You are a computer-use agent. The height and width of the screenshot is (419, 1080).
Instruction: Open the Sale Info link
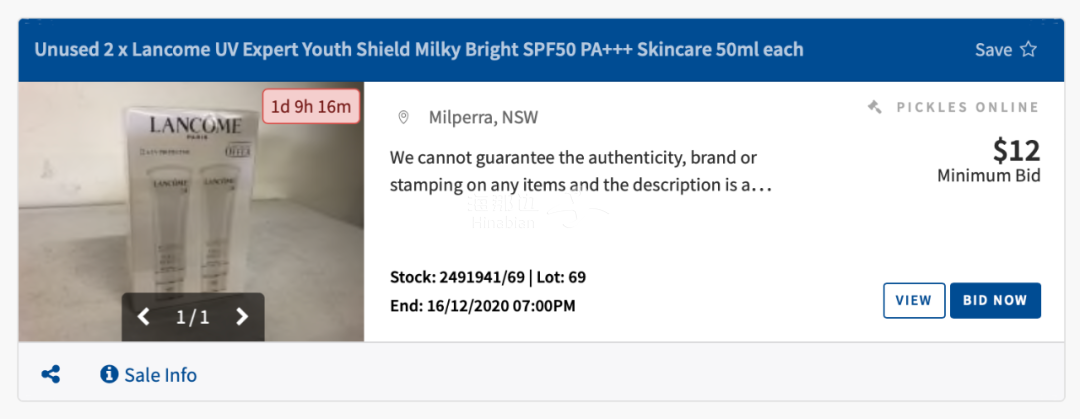click(x=160, y=375)
